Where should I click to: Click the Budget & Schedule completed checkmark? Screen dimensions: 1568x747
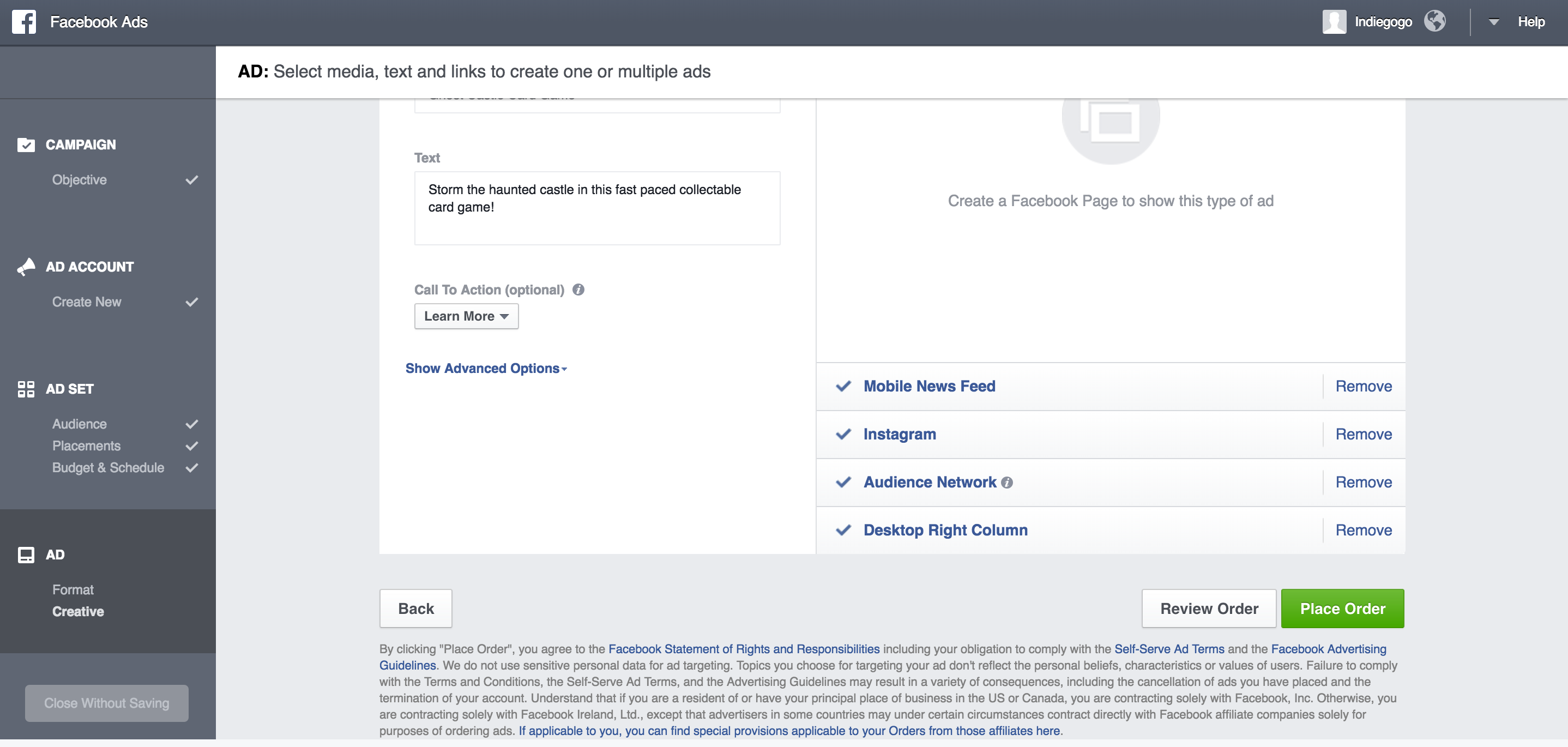point(192,468)
